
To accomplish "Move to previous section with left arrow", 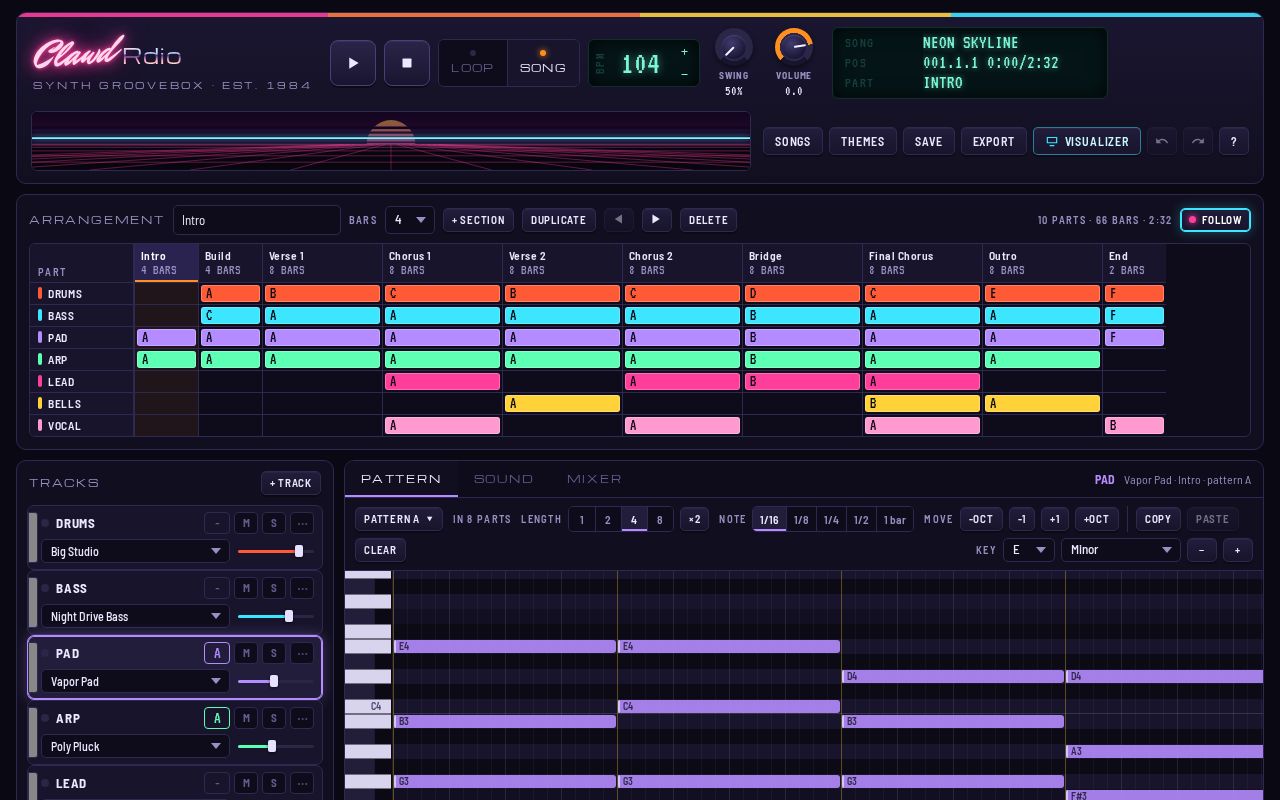I will tap(619, 220).
